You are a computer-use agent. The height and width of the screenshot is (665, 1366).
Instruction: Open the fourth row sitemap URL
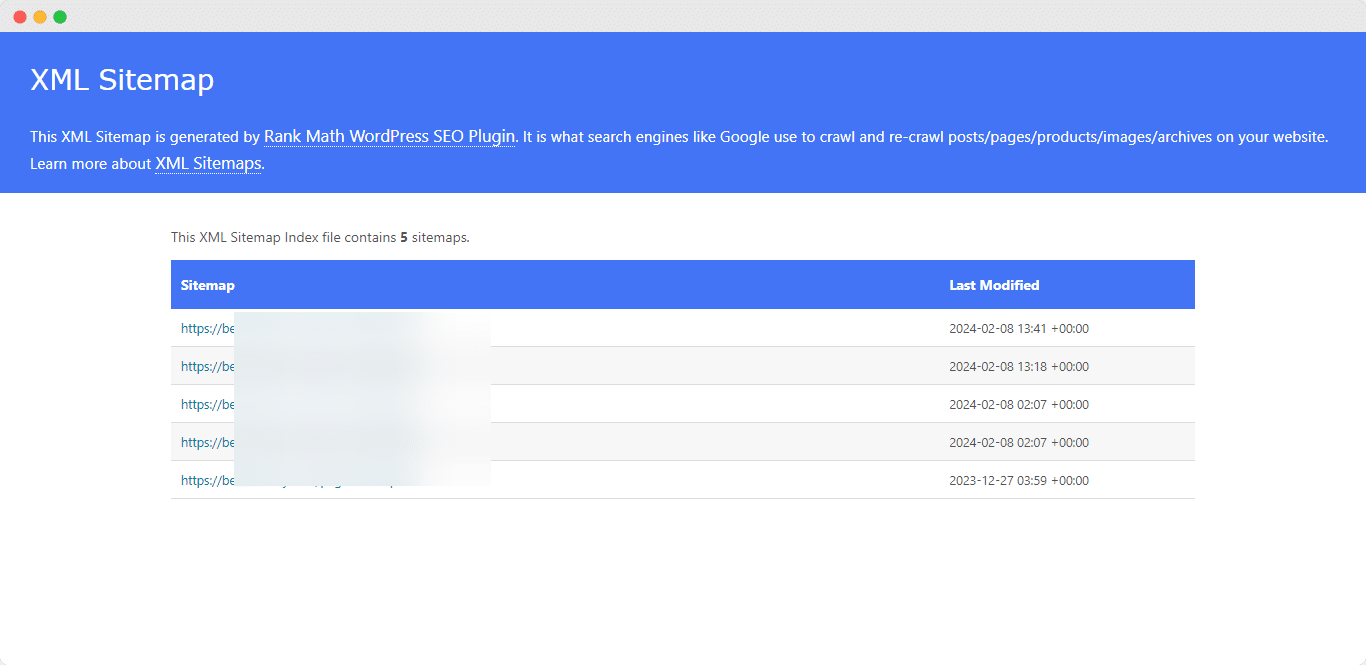pyautogui.click(x=207, y=442)
